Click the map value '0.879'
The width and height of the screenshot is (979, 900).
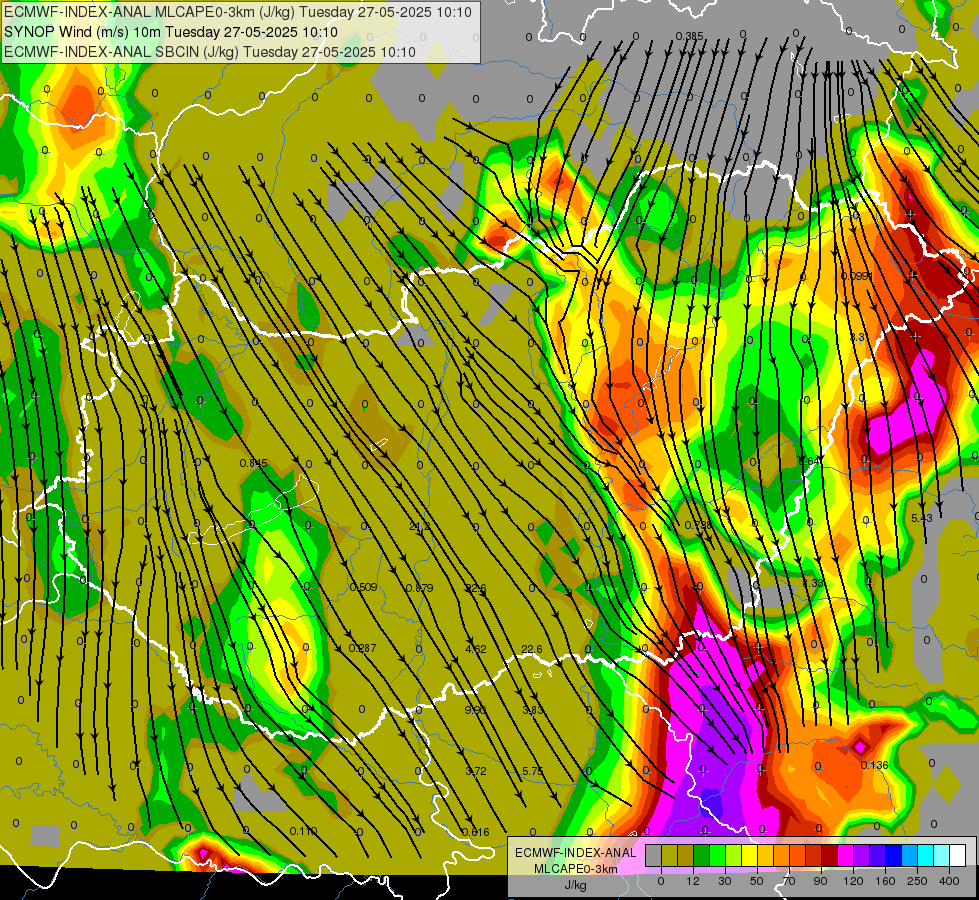coord(420,588)
